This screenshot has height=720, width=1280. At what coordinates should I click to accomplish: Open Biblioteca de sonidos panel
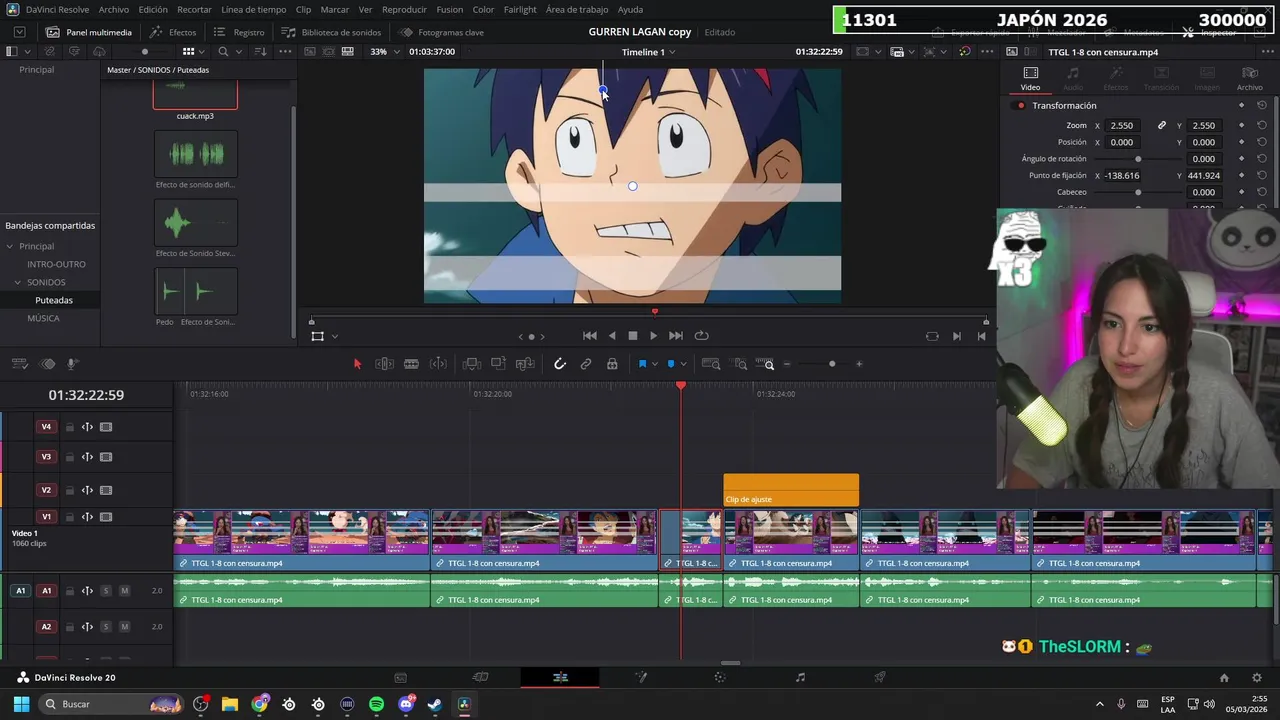point(331,32)
